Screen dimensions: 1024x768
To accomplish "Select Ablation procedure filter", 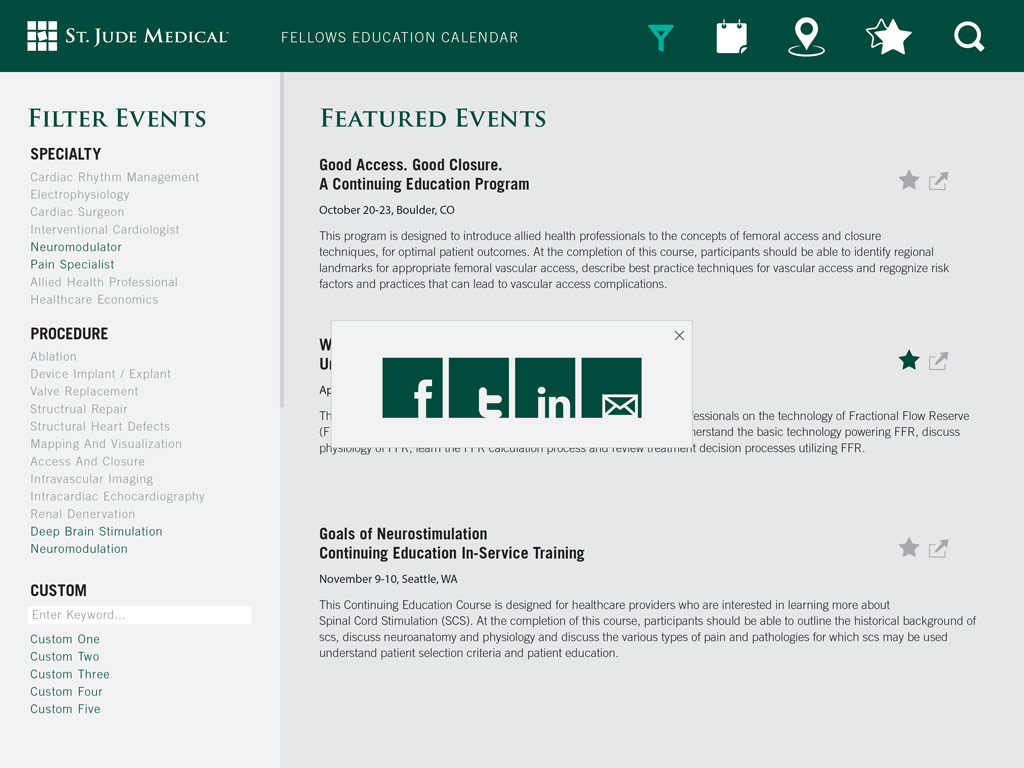I will click(x=54, y=357).
